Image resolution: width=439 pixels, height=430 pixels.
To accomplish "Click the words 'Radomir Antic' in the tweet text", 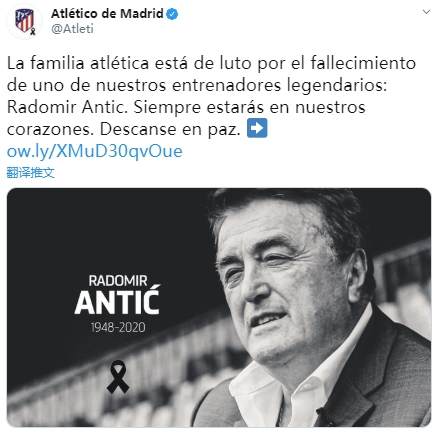I will [67, 107].
